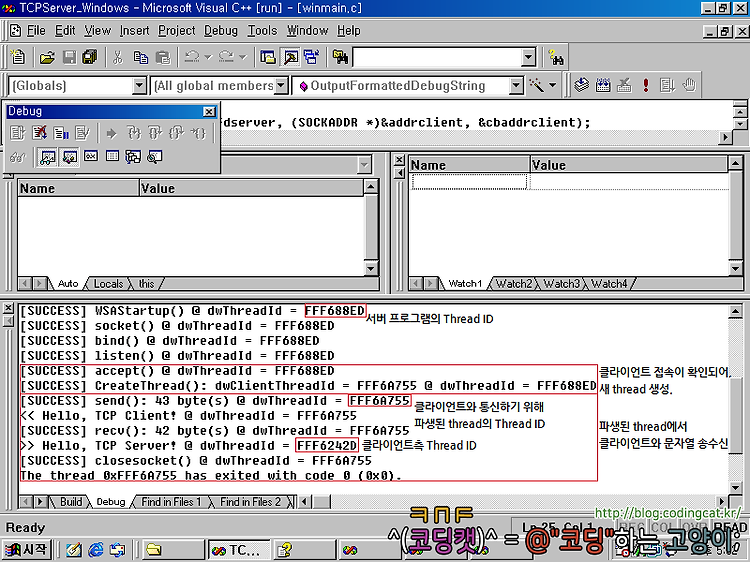This screenshot has width=750, height=562.
Task: Open the Tools menu
Action: pos(262,31)
